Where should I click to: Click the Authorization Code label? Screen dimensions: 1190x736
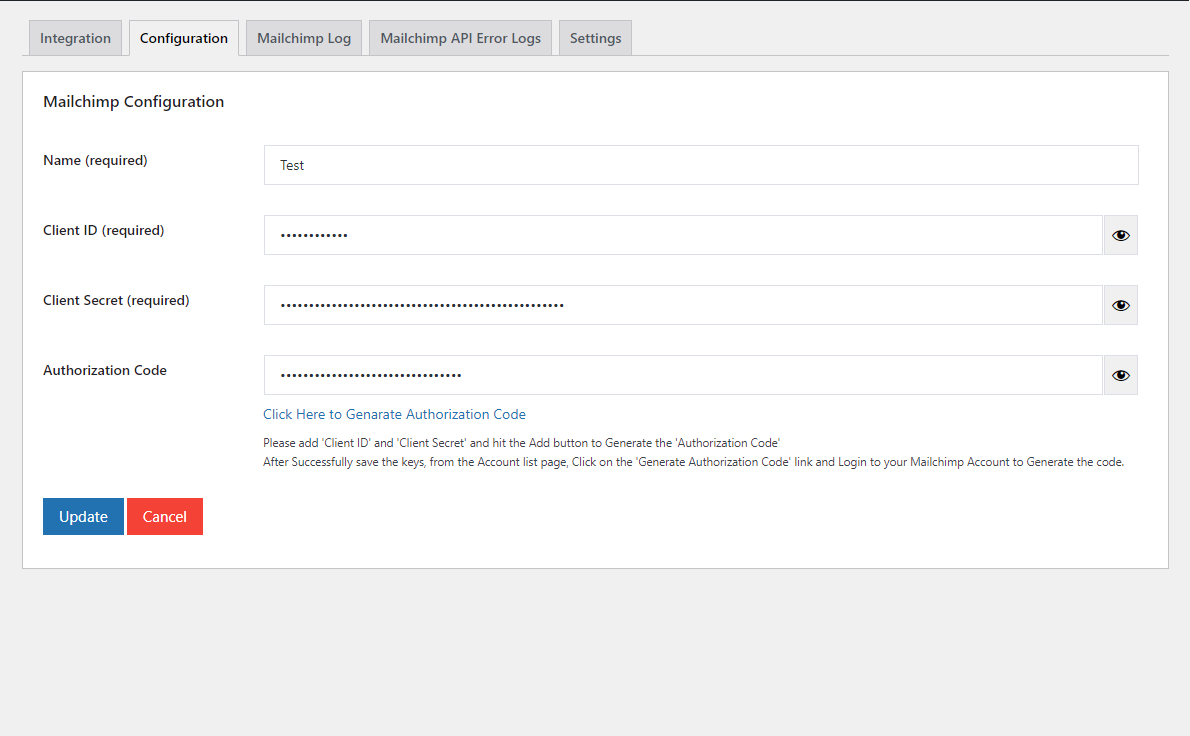[105, 370]
